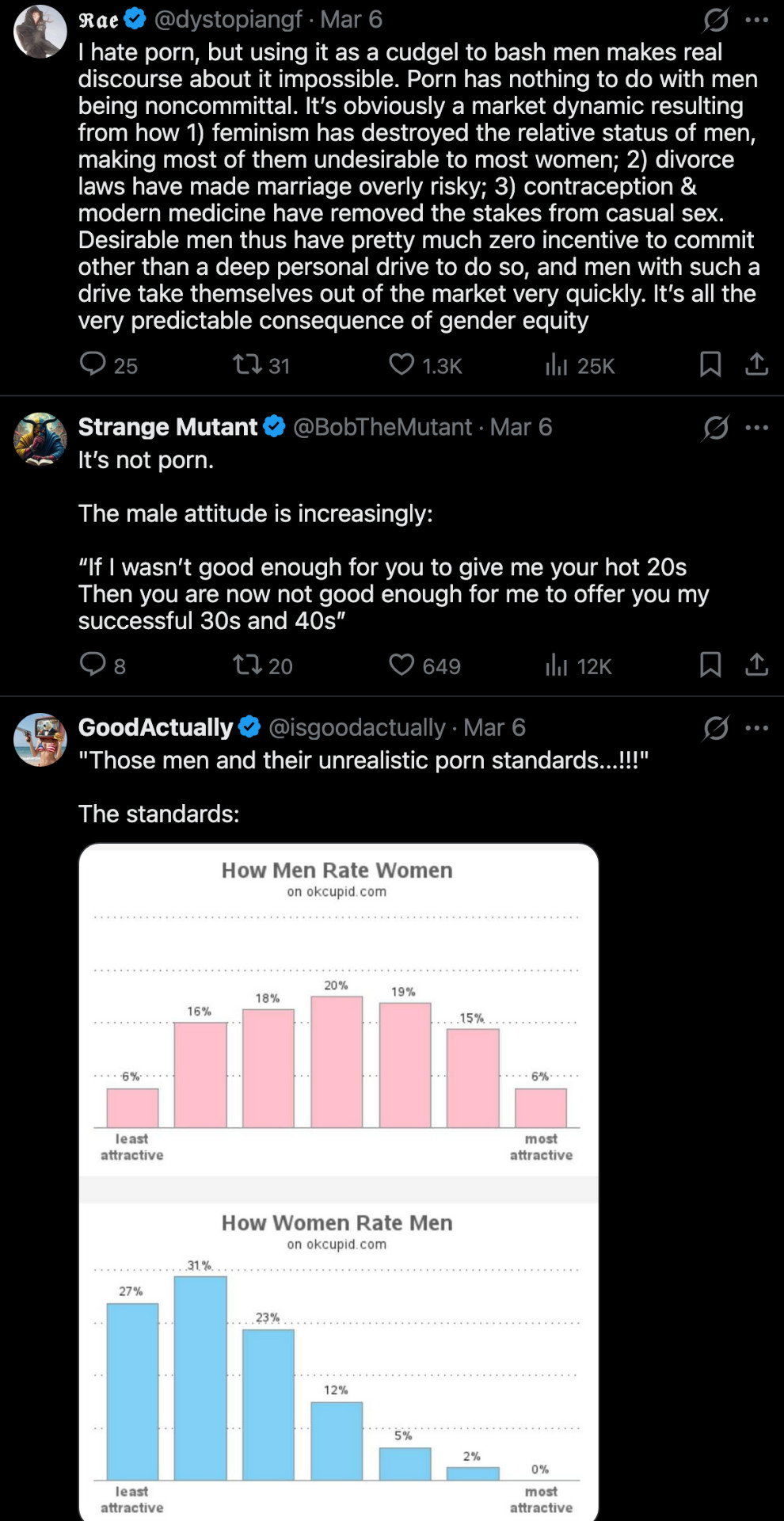This screenshot has height=1521, width=784.
Task: Bookmark Strange Mutant's post
Action: (x=710, y=665)
